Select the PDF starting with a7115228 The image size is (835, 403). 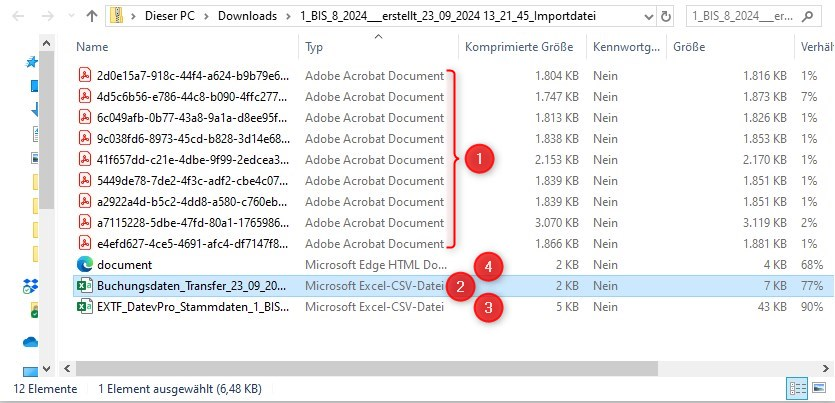[x=192, y=223]
